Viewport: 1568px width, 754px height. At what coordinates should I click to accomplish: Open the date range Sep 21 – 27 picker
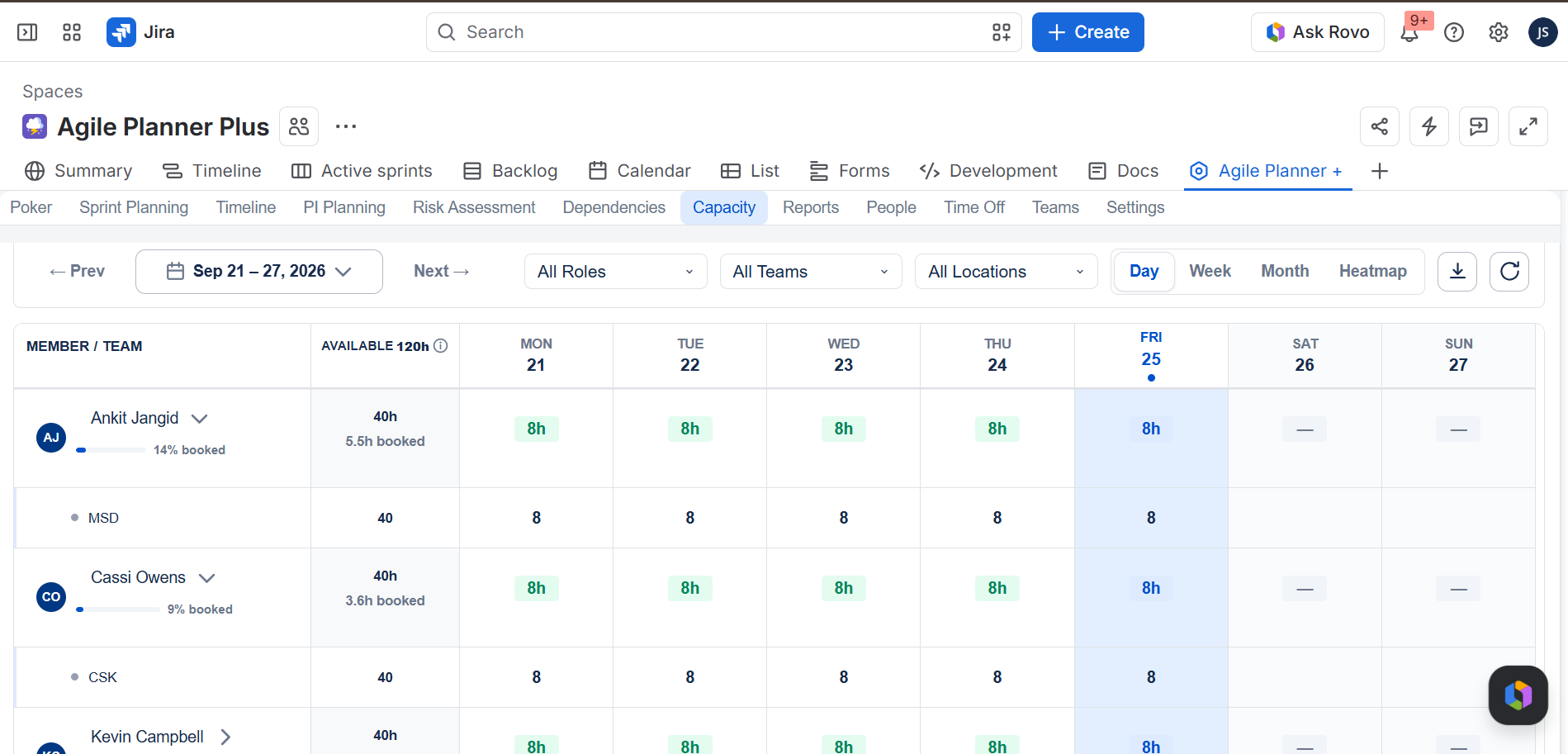tap(259, 272)
